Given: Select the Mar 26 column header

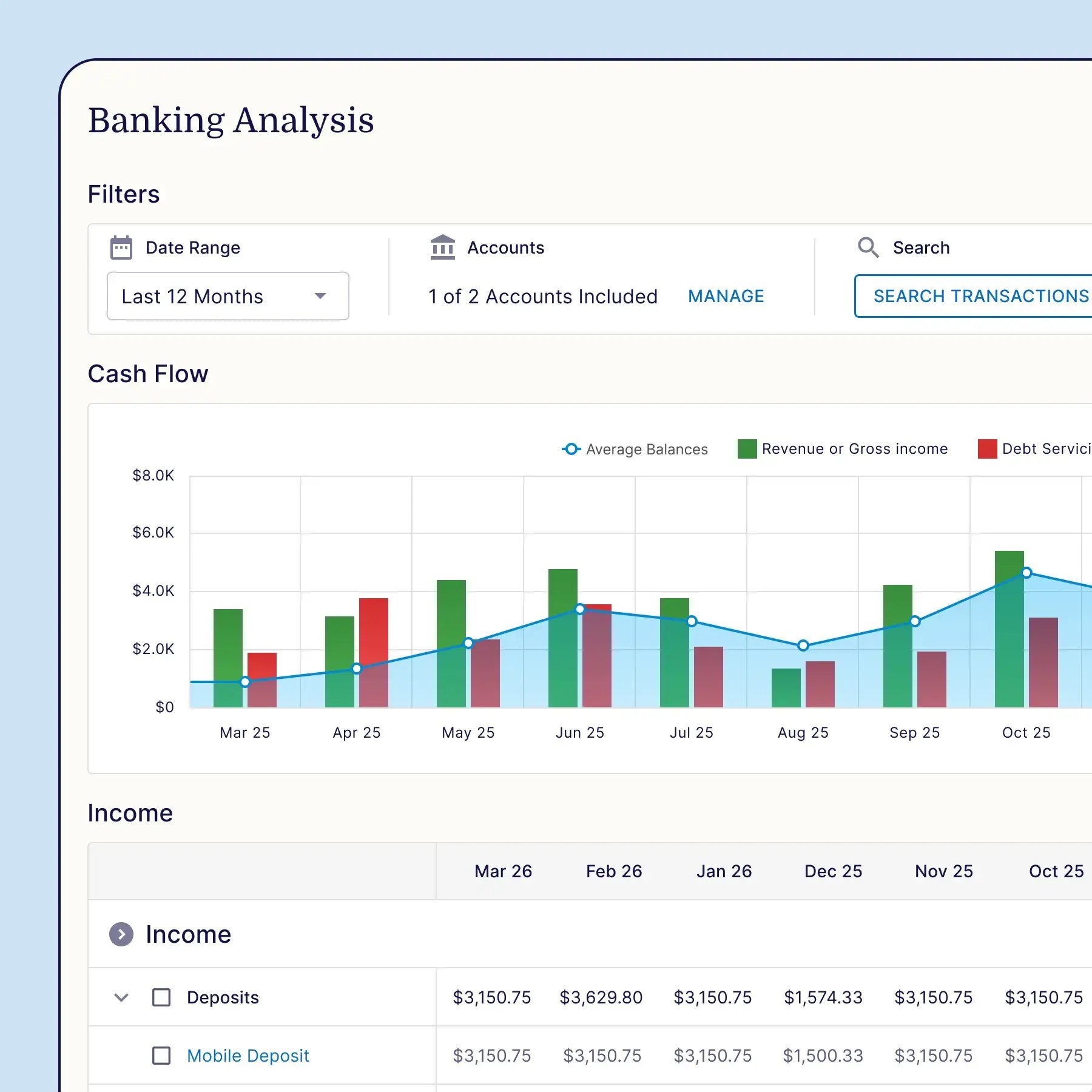Looking at the screenshot, I should [502, 871].
